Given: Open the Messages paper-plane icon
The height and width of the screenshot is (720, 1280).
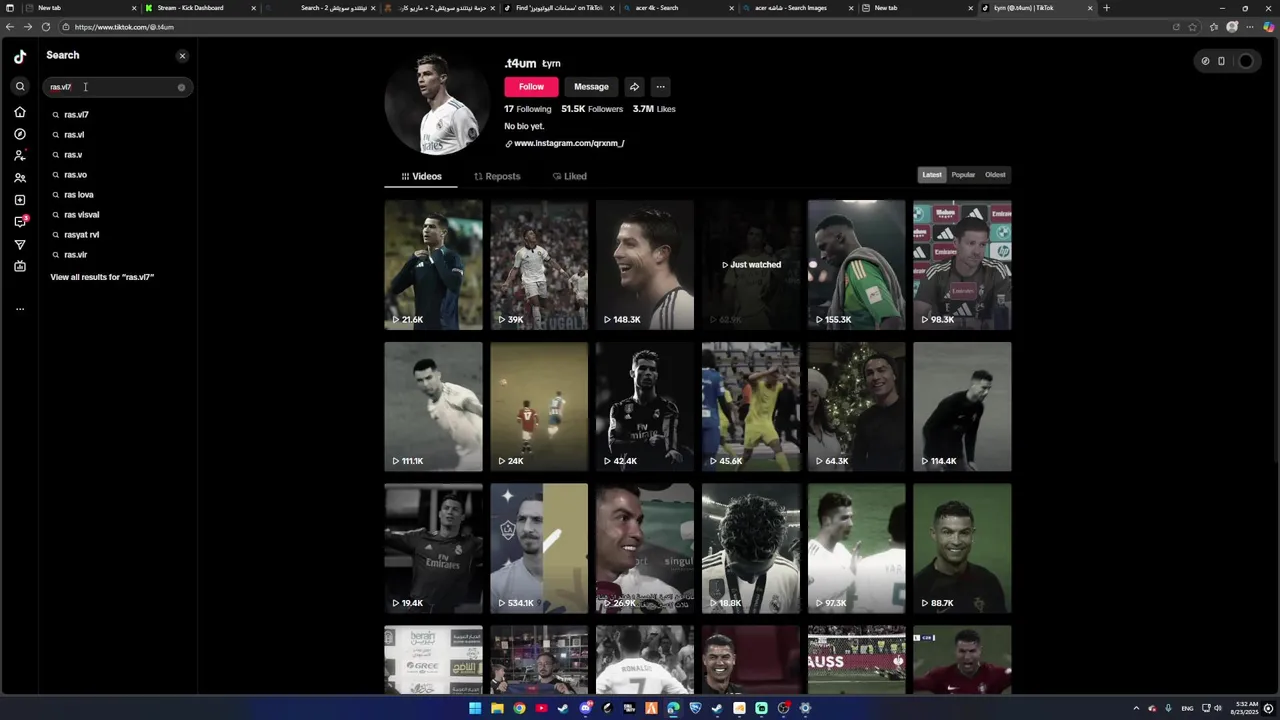Looking at the screenshot, I should (x=20, y=244).
